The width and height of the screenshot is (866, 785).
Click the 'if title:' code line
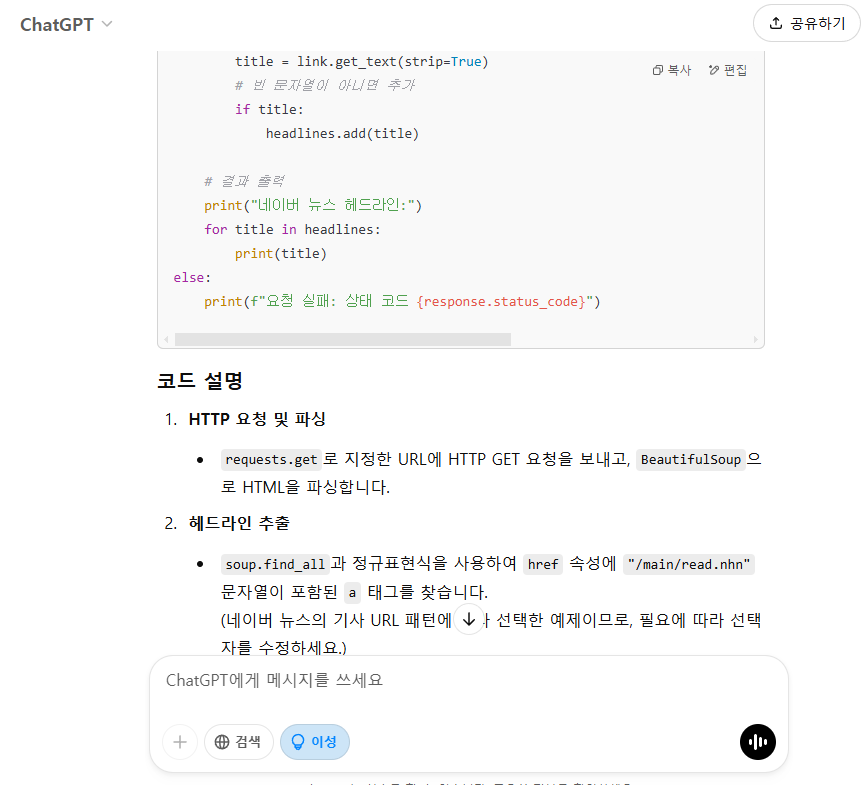[269, 109]
